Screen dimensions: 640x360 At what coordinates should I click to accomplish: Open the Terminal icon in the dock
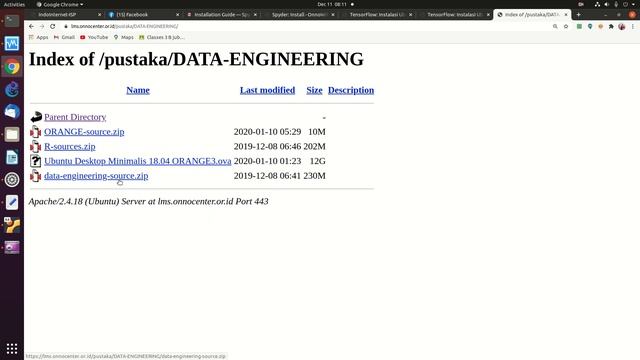12,20
